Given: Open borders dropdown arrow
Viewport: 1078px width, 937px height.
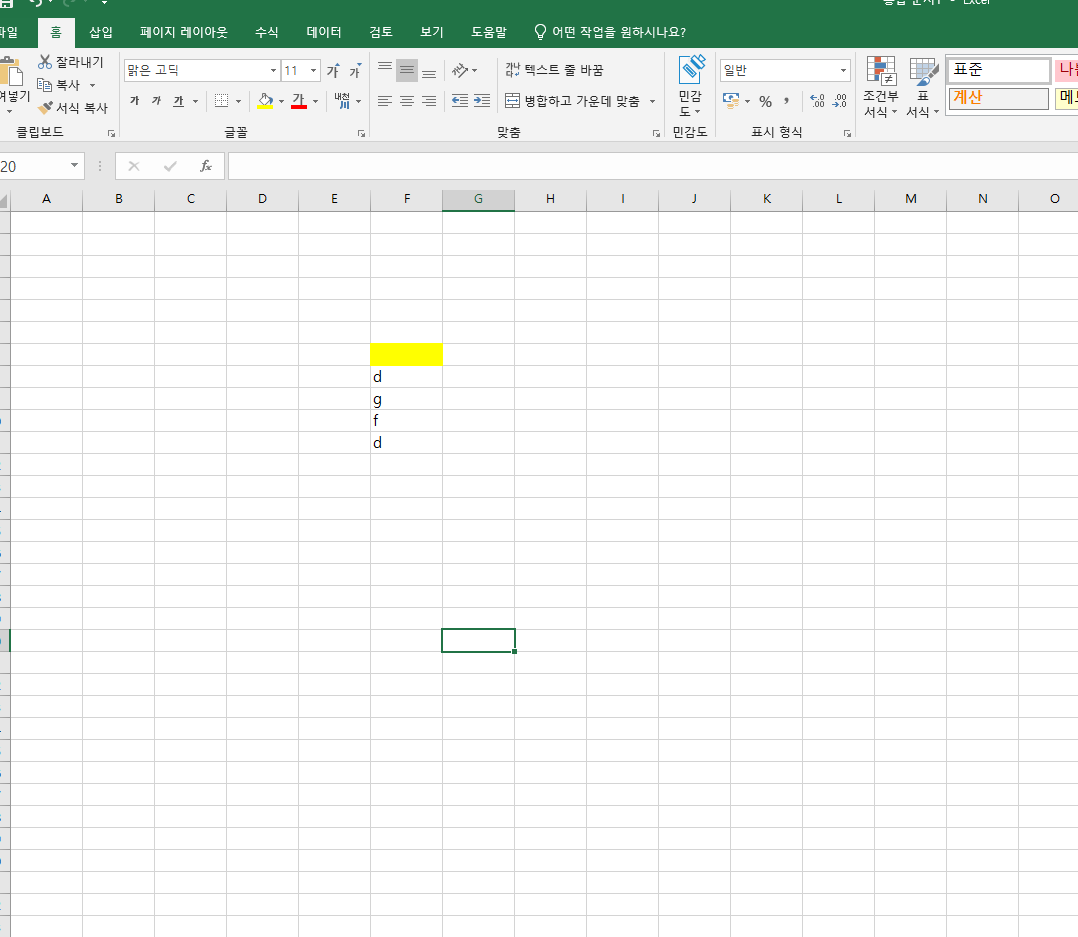Looking at the screenshot, I should (x=238, y=102).
